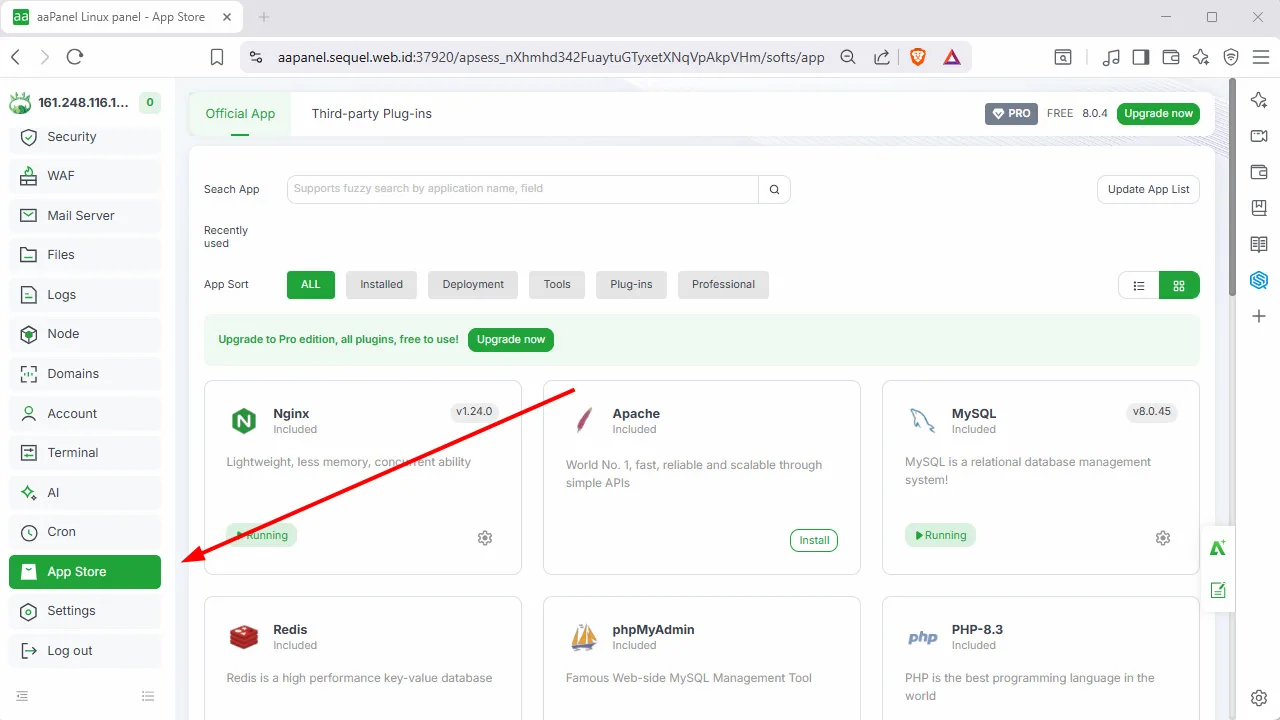Filter apps by Installed
The image size is (1280, 720).
click(382, 285)
